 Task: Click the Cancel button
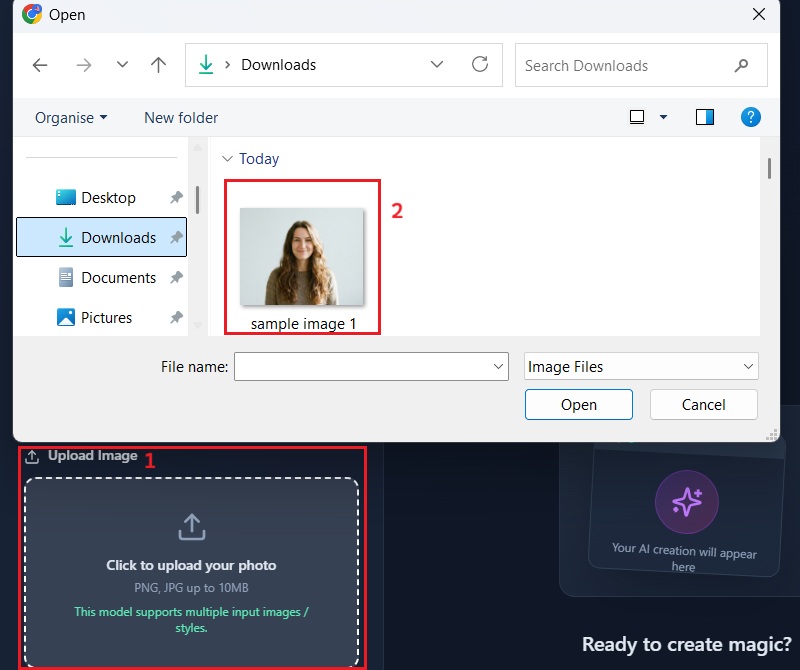click(704, 405)
